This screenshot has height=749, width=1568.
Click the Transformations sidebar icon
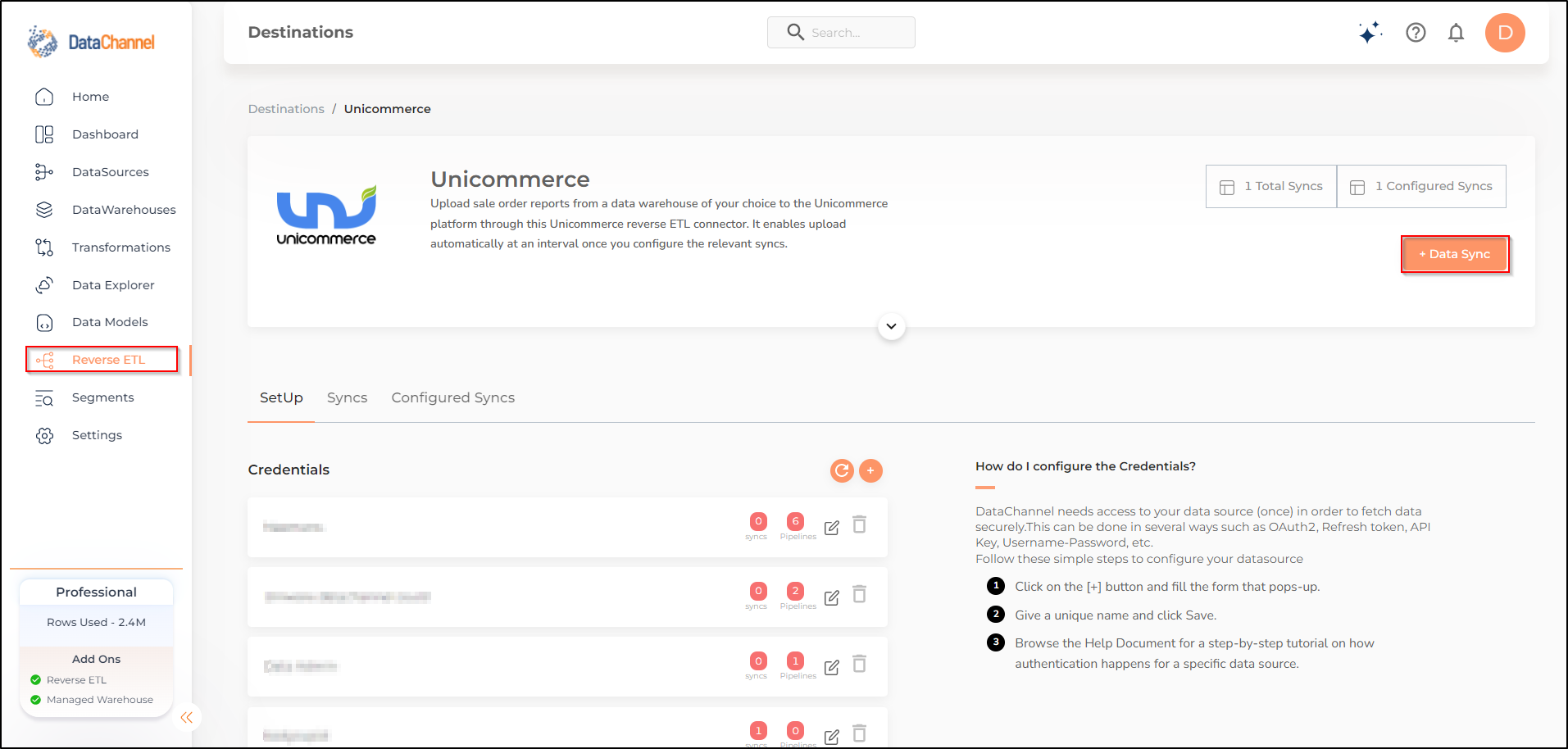pyautogui.click(x=44, y=247)
